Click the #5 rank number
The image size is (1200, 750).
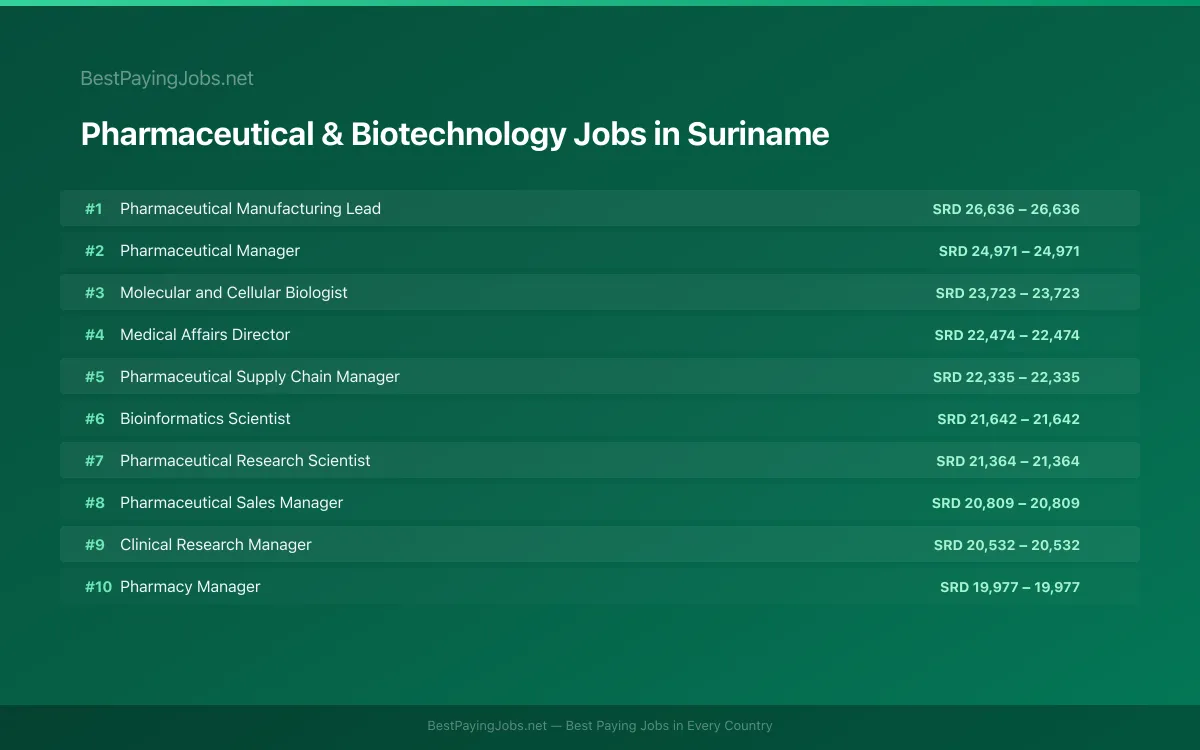(94, 377)
